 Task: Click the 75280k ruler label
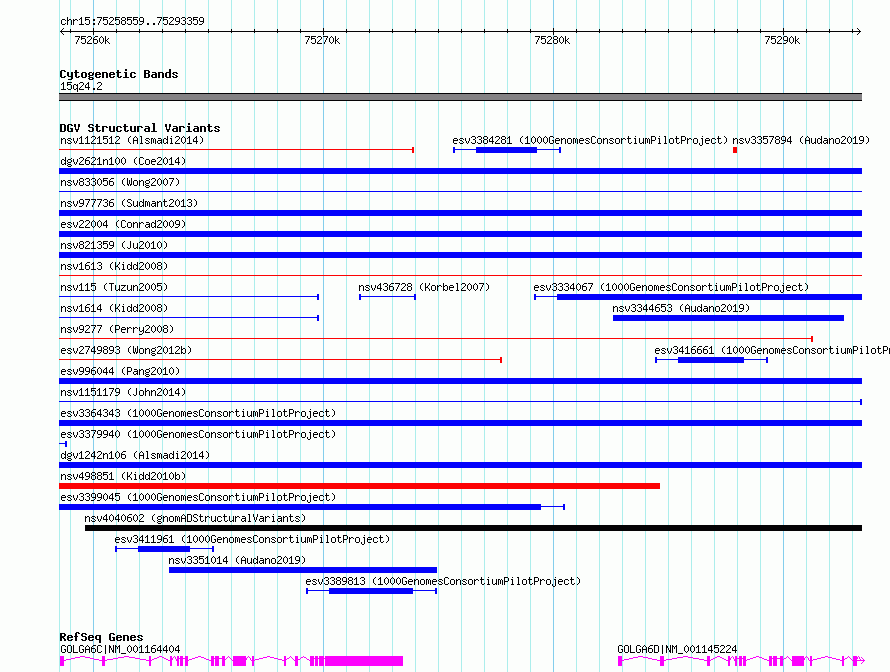[x=552, y=40]
